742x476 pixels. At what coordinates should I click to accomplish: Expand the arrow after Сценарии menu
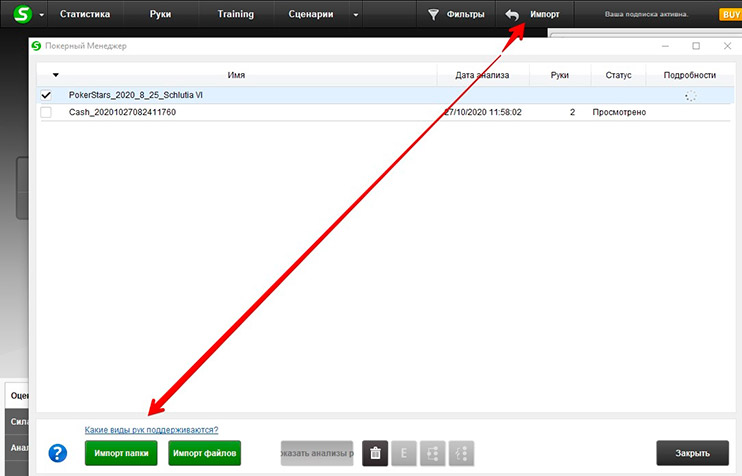click(x=357, y=15)
